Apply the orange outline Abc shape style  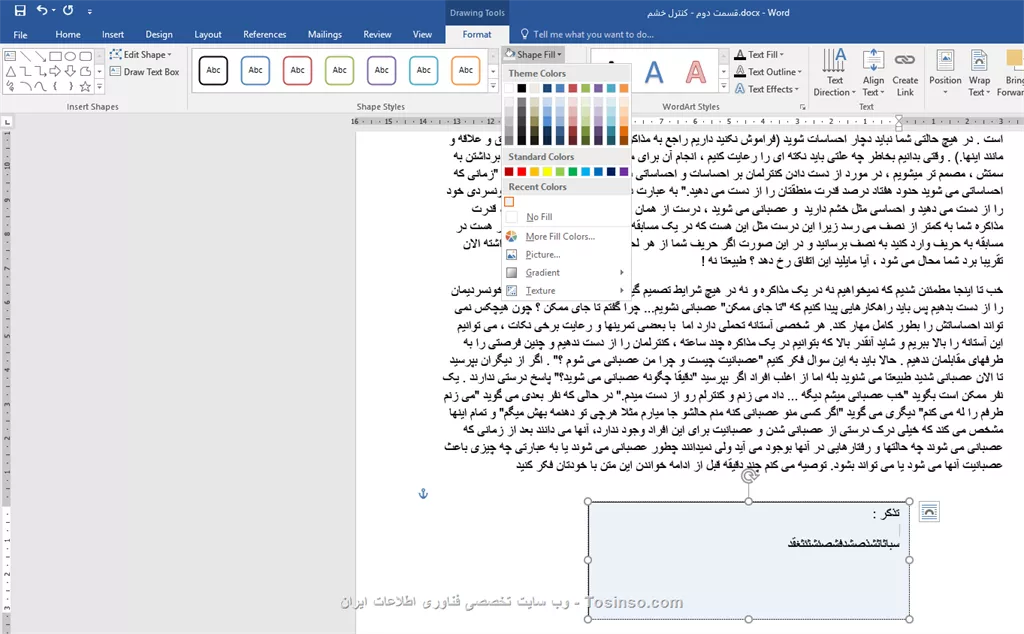(x=465, y=71)
